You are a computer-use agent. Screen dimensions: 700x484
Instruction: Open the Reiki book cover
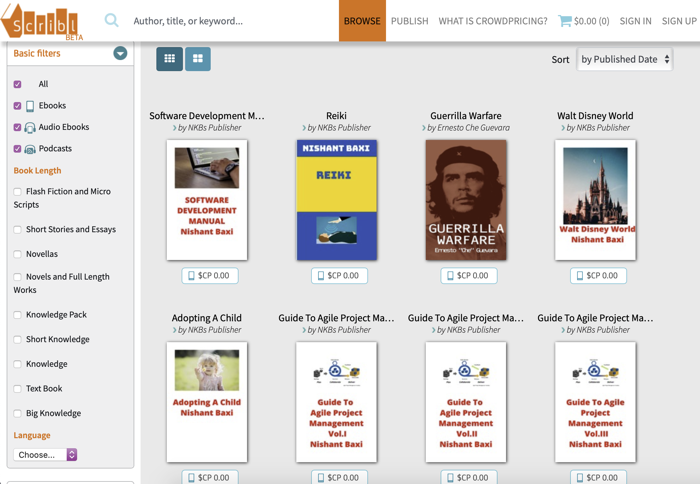(337, 200)
